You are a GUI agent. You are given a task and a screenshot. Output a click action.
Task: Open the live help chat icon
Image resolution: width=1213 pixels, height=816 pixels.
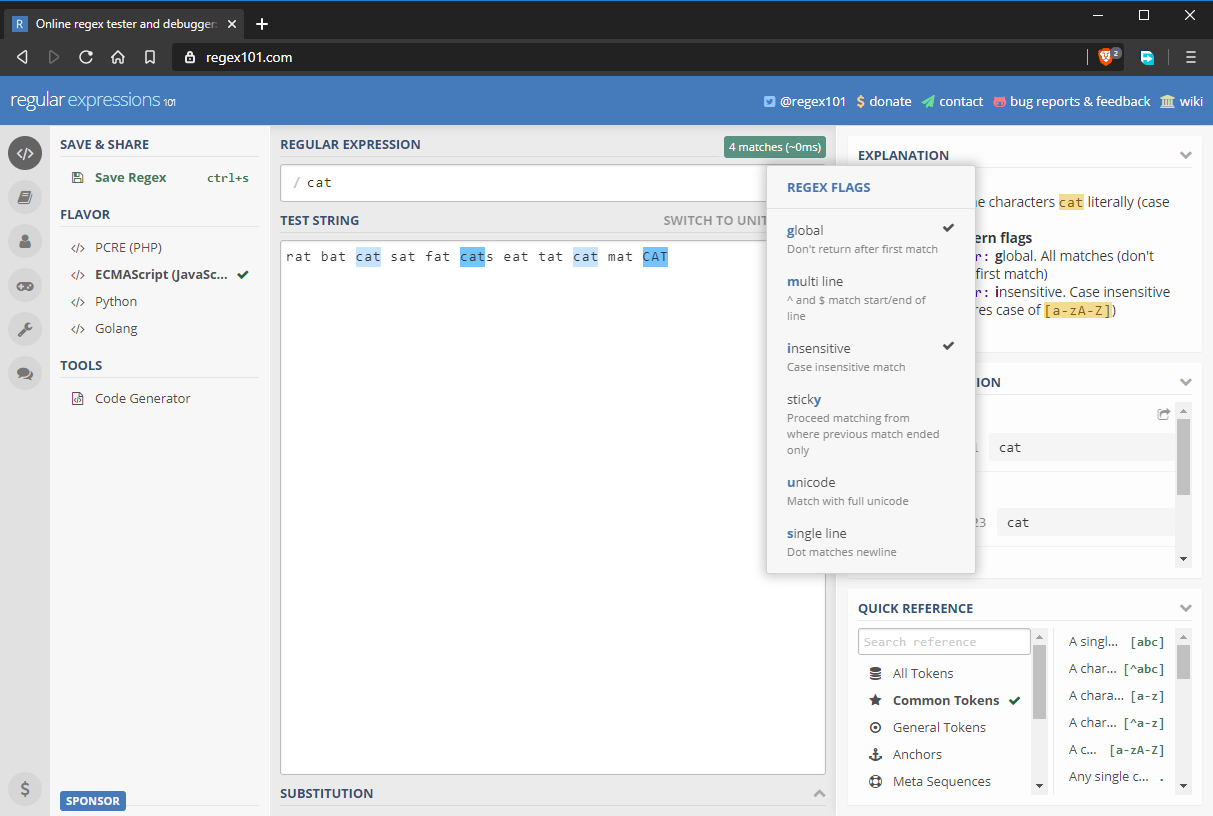tap(25, 374)
